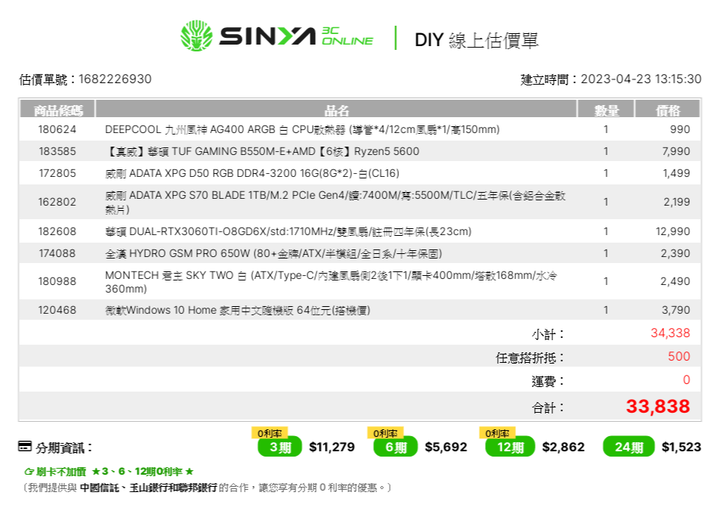This screenshot has height=511, width=720.
Task: Click the quote number 1682226930
Action: [115, 79]
